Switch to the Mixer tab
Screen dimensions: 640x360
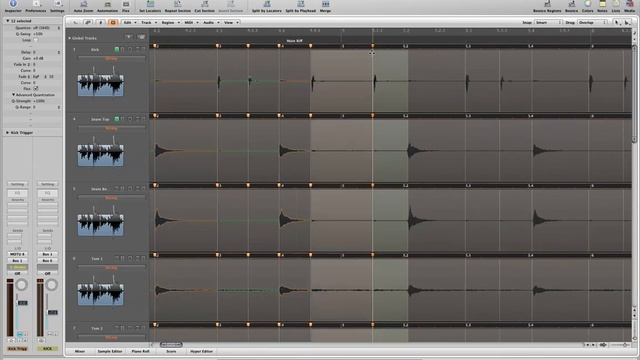pos(80,351)
